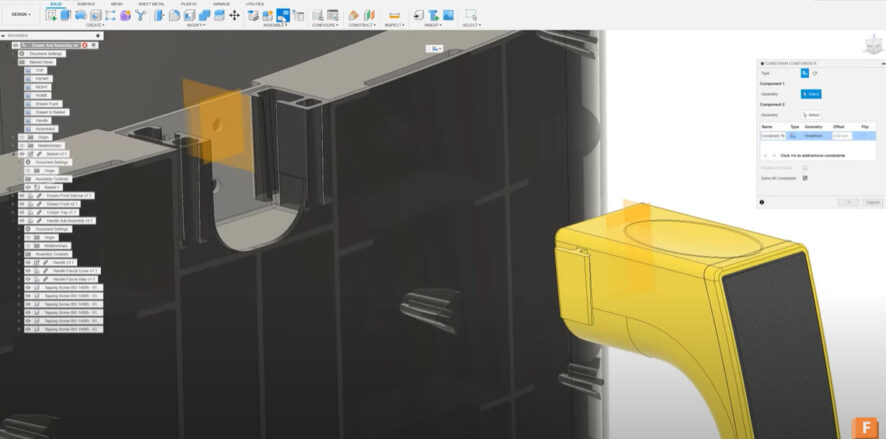Switch to the SOLID tab
Image resolution: width=886 pixels, height=439 pixels.
tap(56, 4)
